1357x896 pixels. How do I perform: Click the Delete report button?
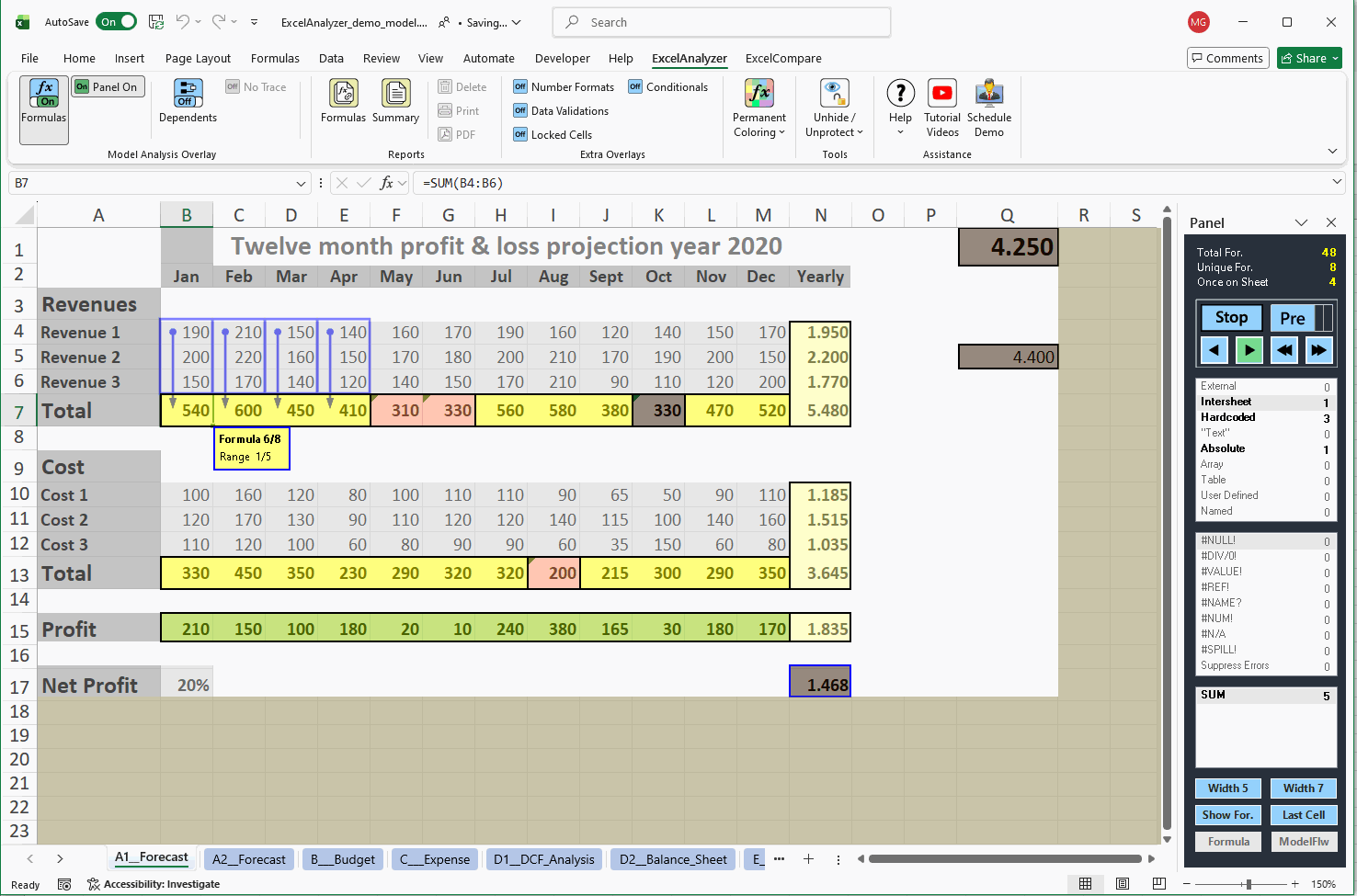pyautogui.click(x=462, y=87)
